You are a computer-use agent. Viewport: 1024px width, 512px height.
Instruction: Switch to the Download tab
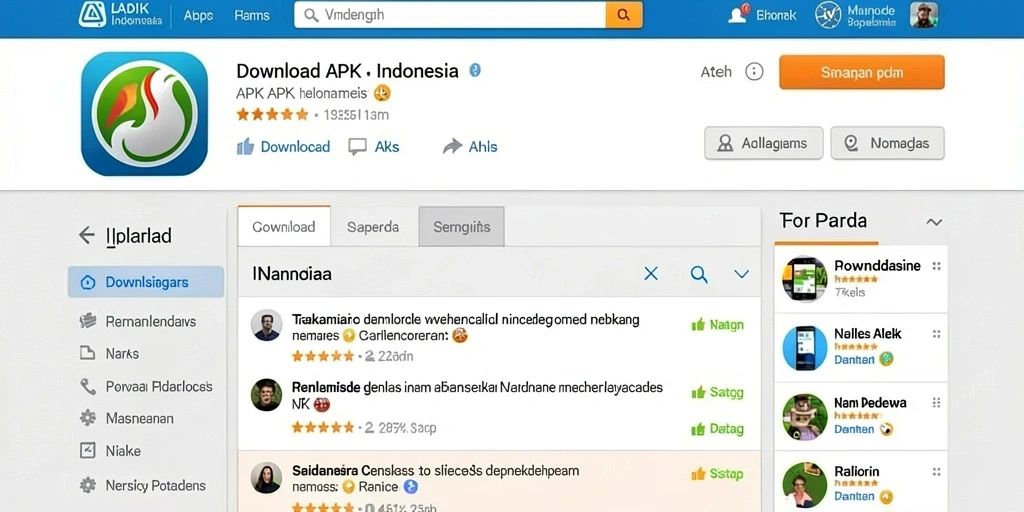click(284, 227)
